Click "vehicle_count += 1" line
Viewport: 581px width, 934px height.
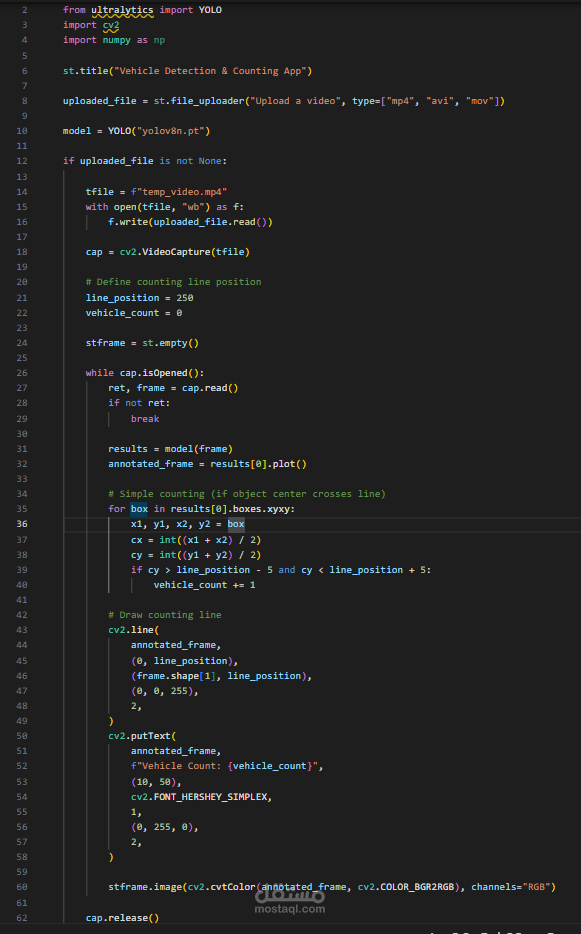tap(204, 585)
